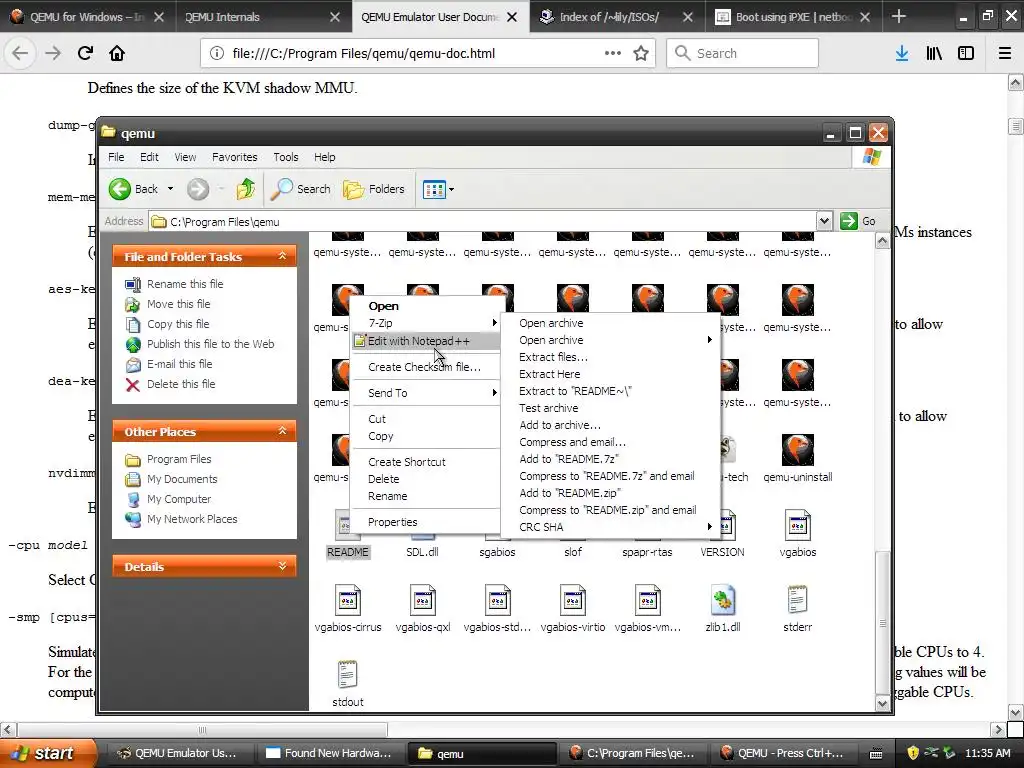Image resolution: width=1024 pixels, height=768 pixels.
Task: Expand the CRC SHA submenu
Action: pyautogui.click(x=610, y=527)
